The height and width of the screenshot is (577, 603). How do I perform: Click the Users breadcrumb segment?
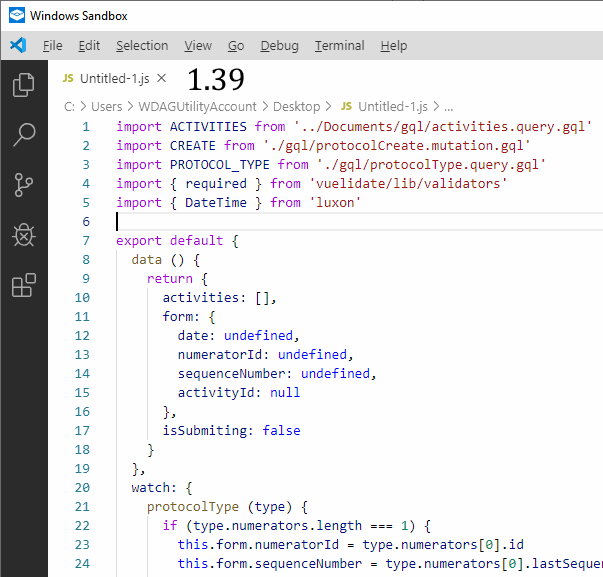[x=107, y=107]
